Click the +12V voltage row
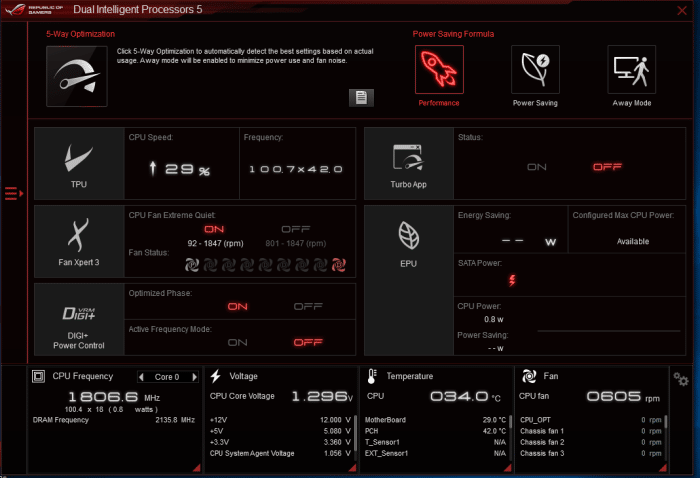This screenshot has height=478, width=700. point(280,420)
